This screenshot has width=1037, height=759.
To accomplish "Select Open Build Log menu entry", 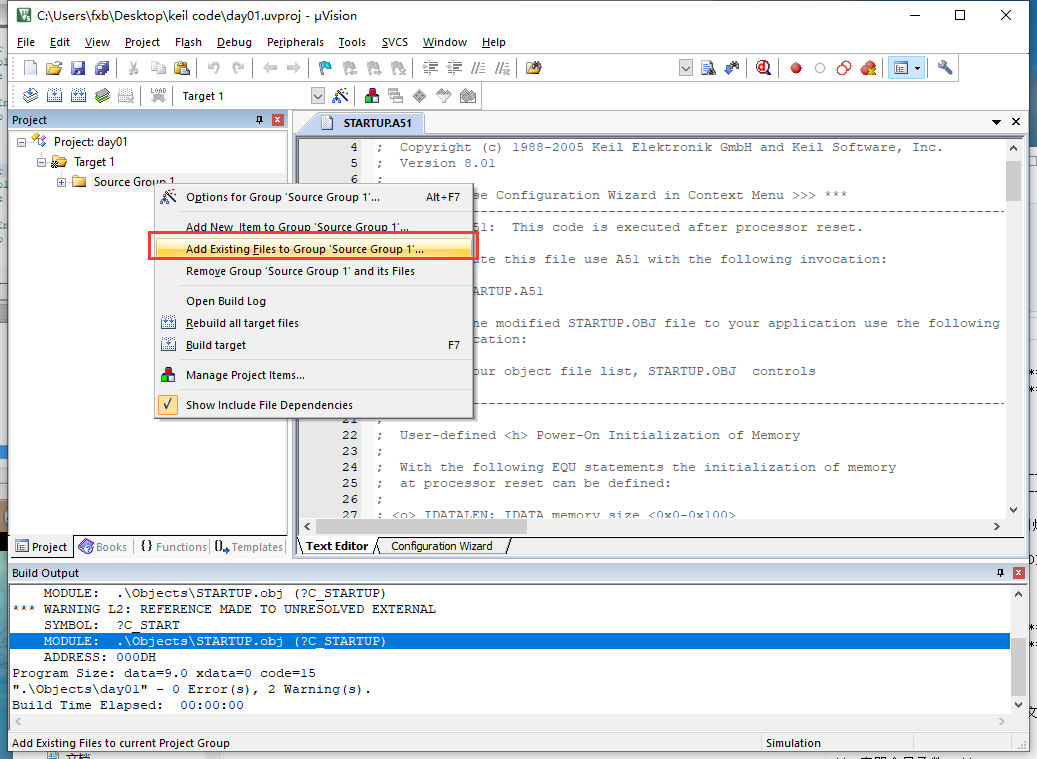I will point(313,301).
